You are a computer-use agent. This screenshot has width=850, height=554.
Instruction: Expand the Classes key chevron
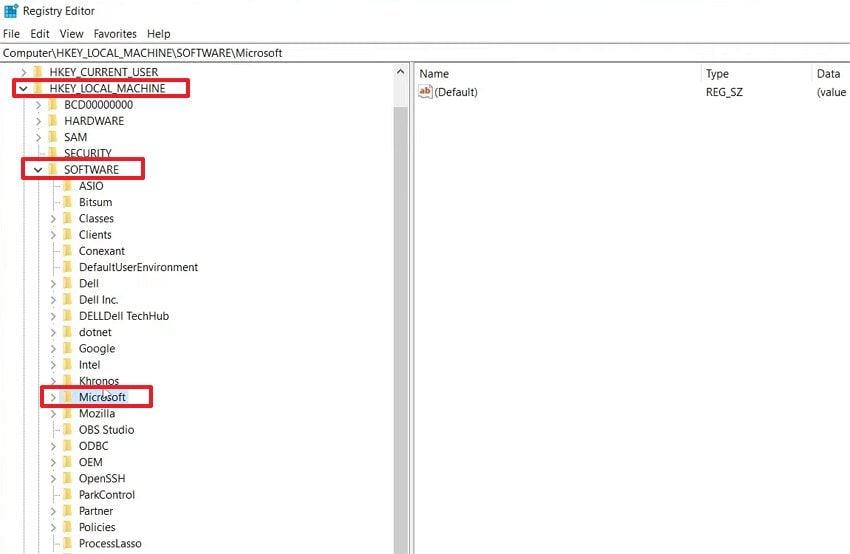(x=53, y=218)
